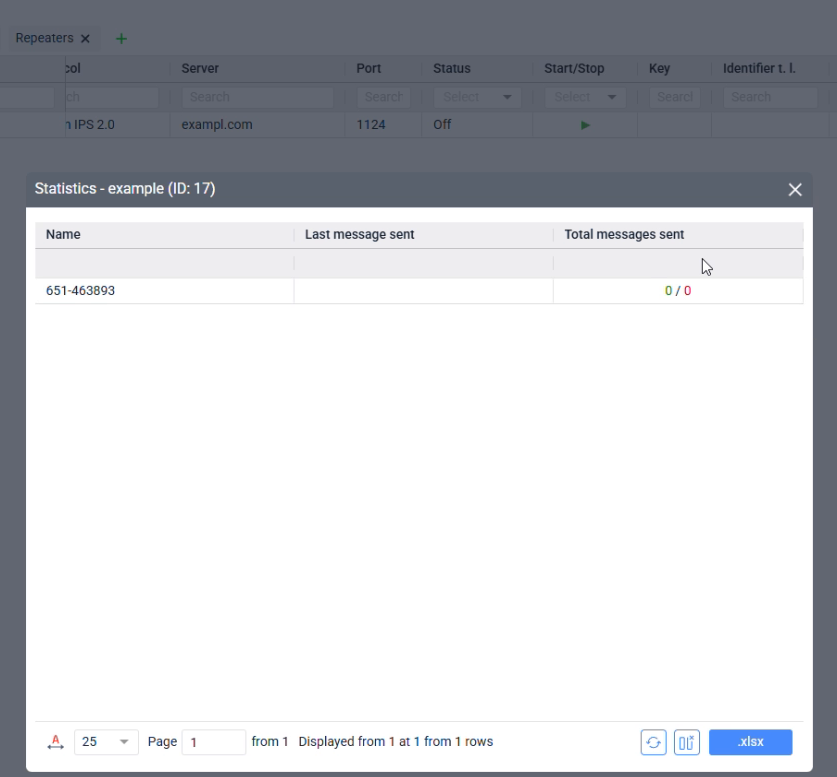Switch to the Repeaters tab
The width and height of the screenshot is (837, 777).
(44, 38)
